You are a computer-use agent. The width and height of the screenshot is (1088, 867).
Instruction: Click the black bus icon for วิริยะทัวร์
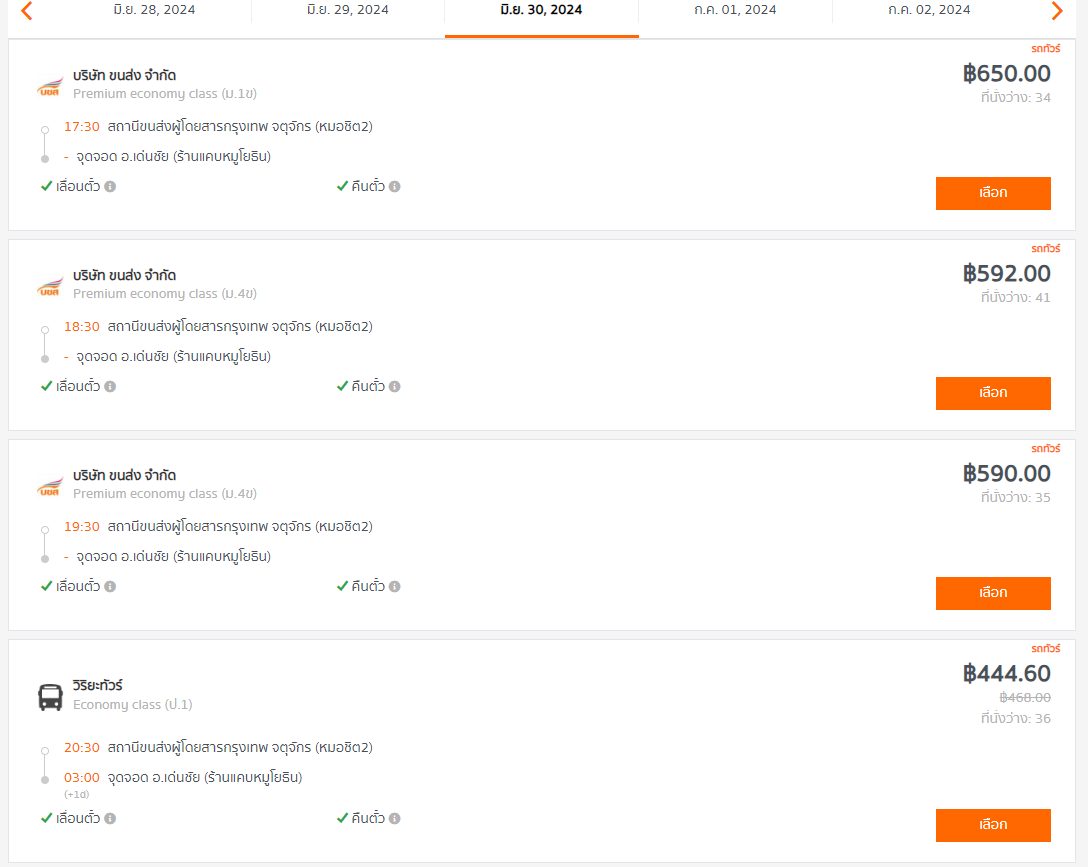tap(50, 697)
